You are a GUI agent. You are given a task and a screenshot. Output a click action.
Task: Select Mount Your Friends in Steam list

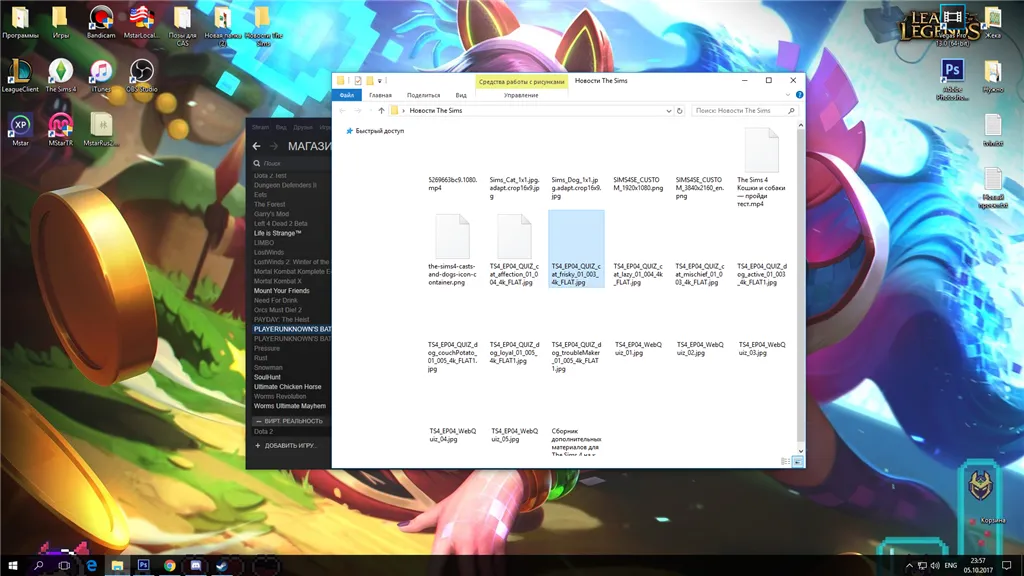[x=281, y=291]
